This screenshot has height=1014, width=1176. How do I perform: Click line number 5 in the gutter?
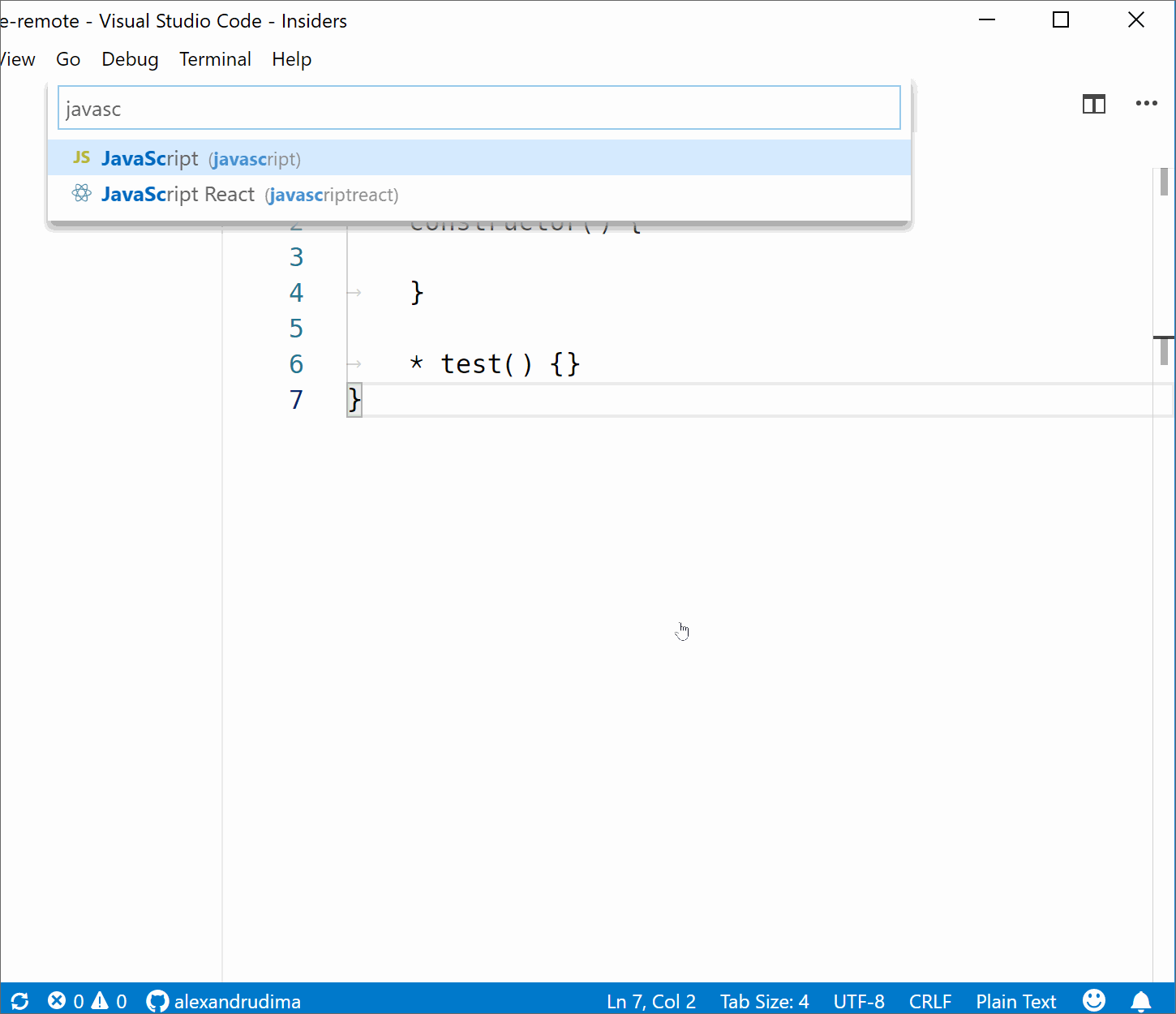(x=297, y=329)
